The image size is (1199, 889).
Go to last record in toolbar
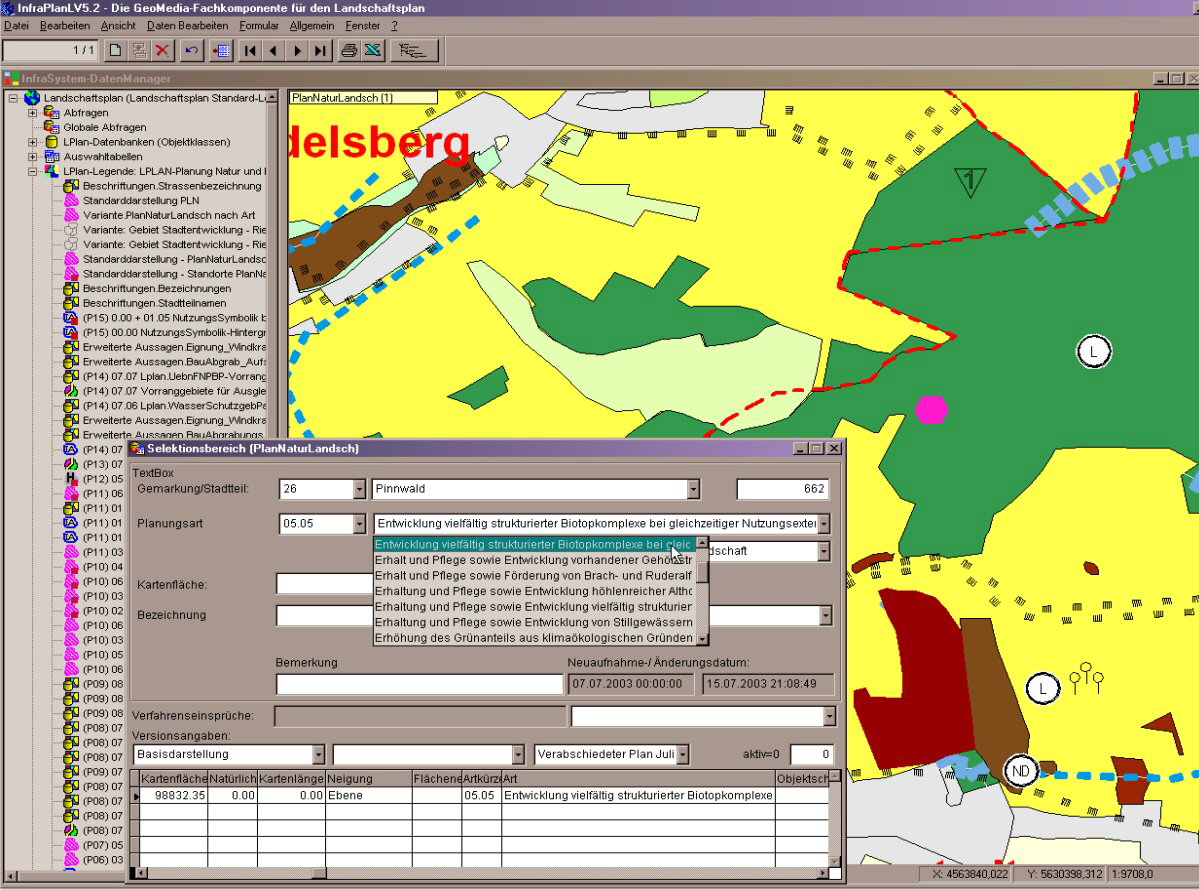point(320,50)
